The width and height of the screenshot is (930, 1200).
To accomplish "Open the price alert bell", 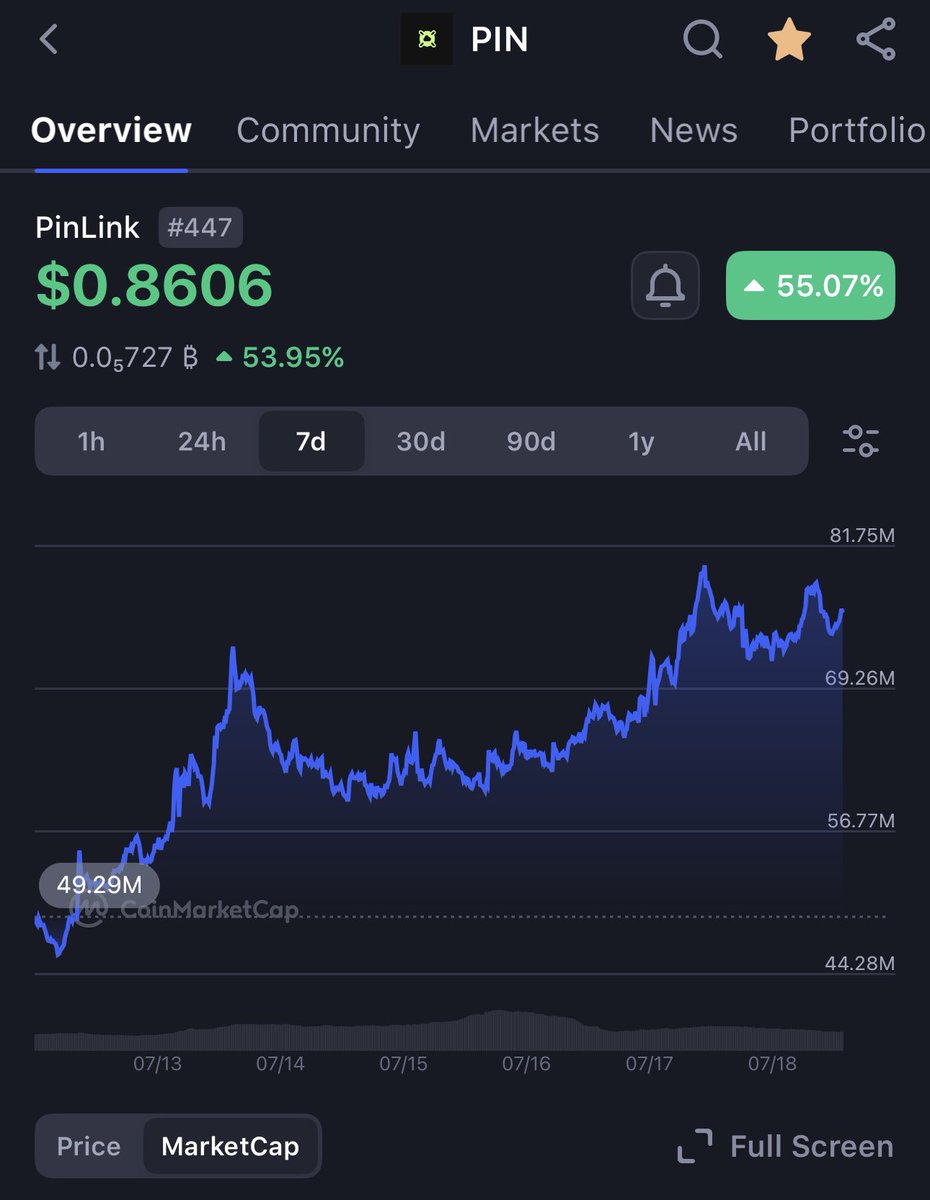I will (665, 286).
